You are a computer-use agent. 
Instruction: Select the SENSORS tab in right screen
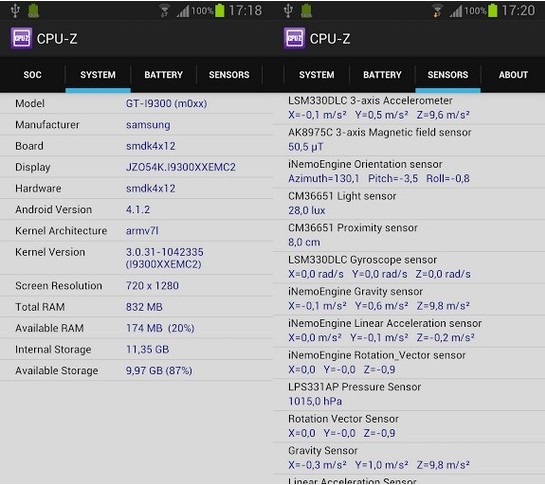coord(448,75)
